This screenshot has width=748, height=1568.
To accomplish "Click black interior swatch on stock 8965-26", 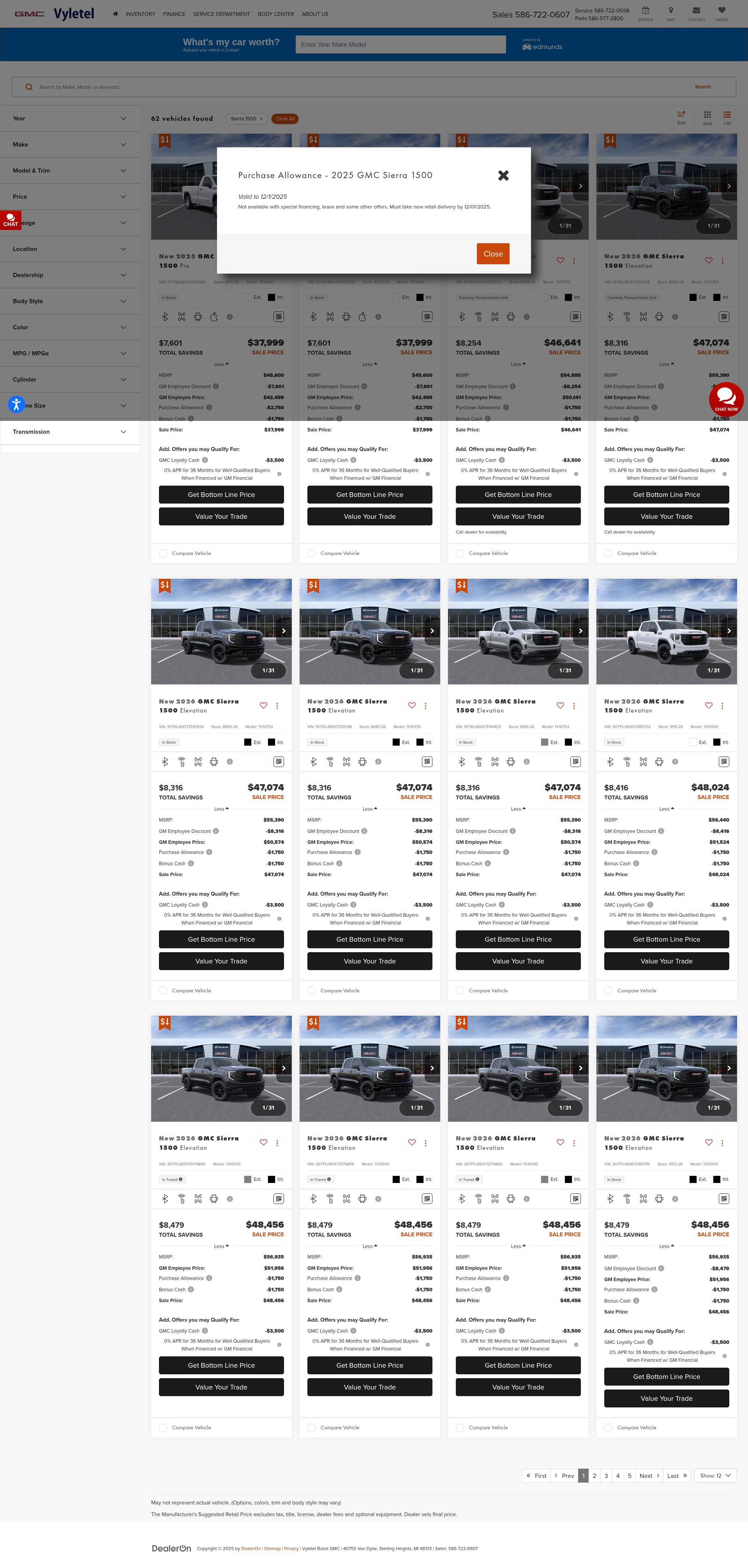I will (x=272, y=742).
